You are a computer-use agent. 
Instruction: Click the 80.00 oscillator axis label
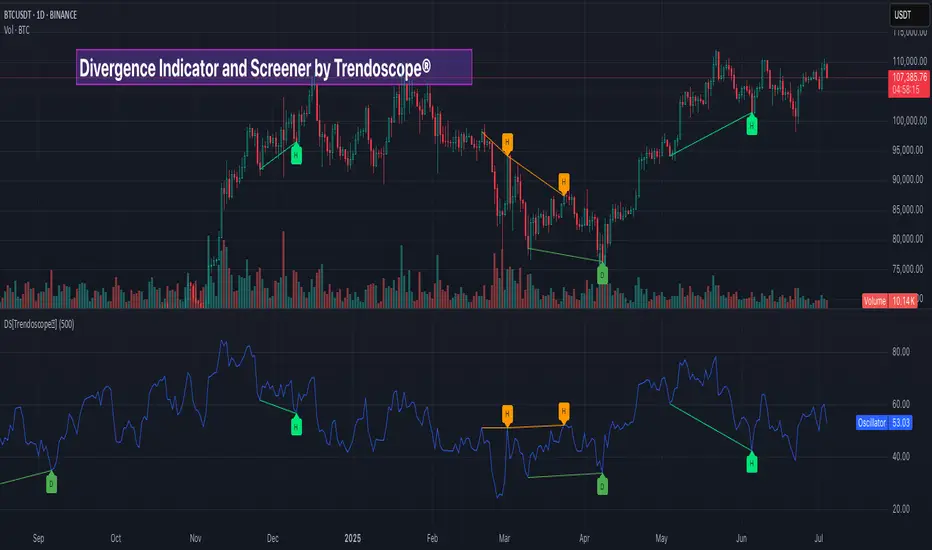[901, 352]
